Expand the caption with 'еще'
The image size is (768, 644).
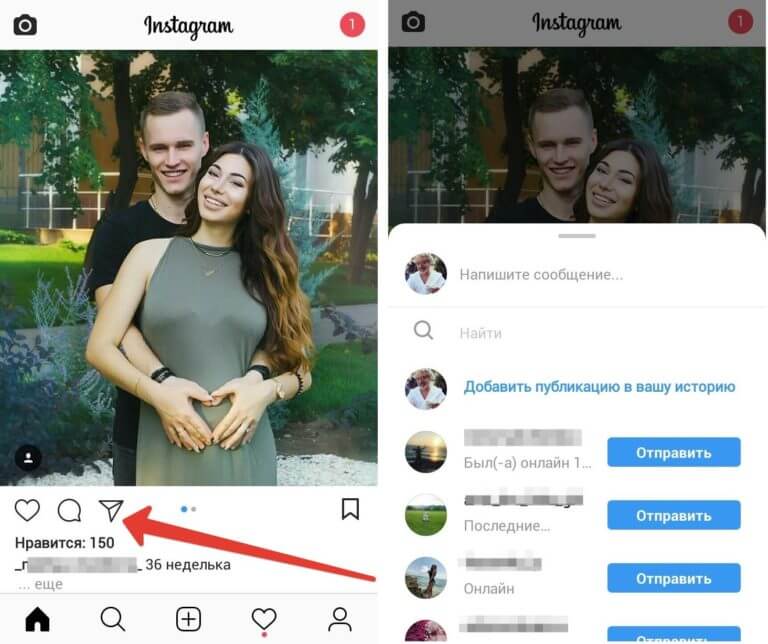click(48, 584)
